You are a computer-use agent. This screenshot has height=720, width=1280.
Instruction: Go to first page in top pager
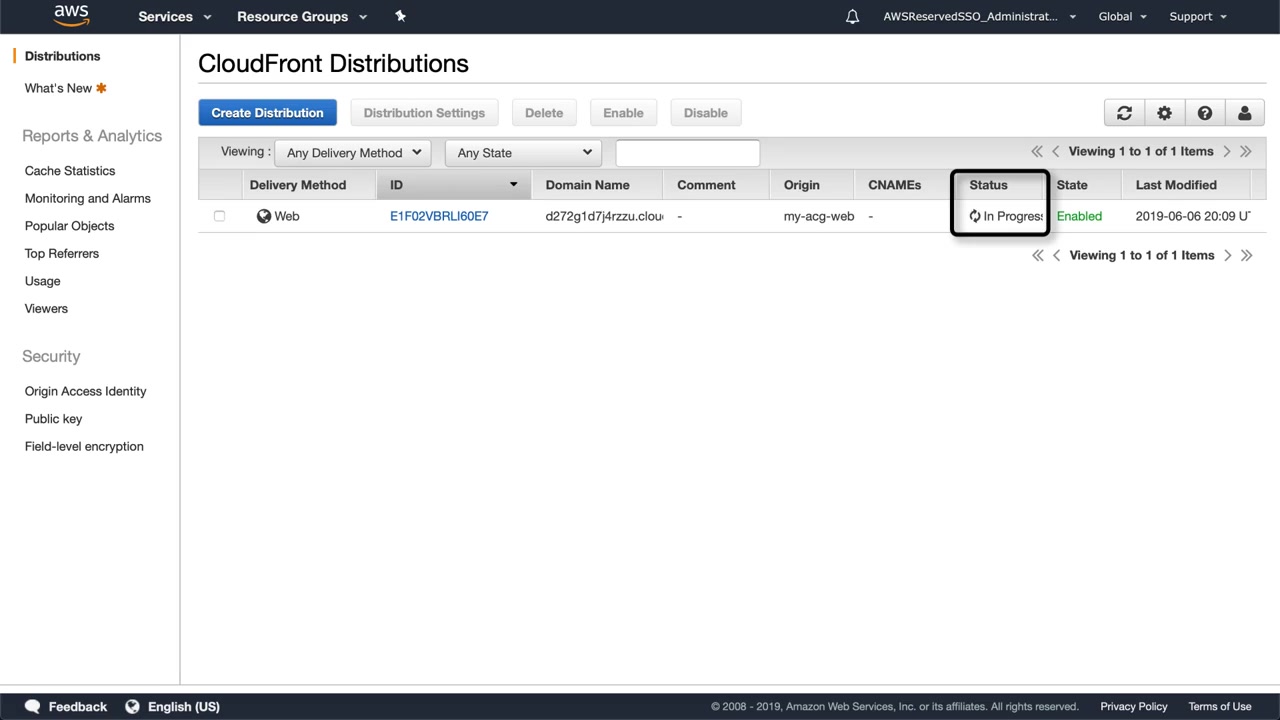1037,152
